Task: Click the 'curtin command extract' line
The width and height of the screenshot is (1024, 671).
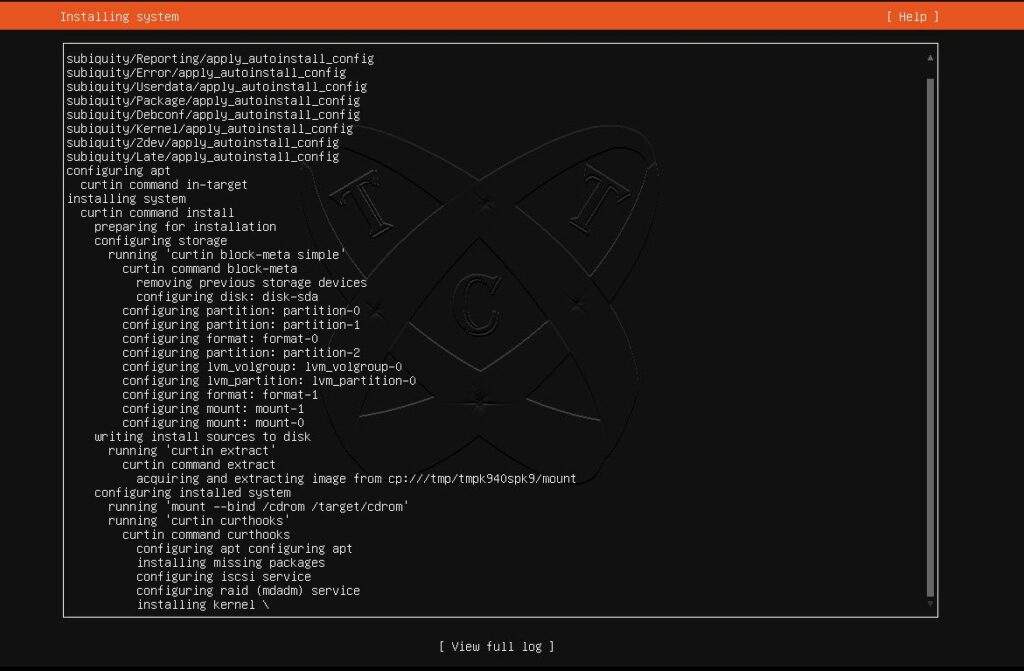Action: [x=199, y=465]
